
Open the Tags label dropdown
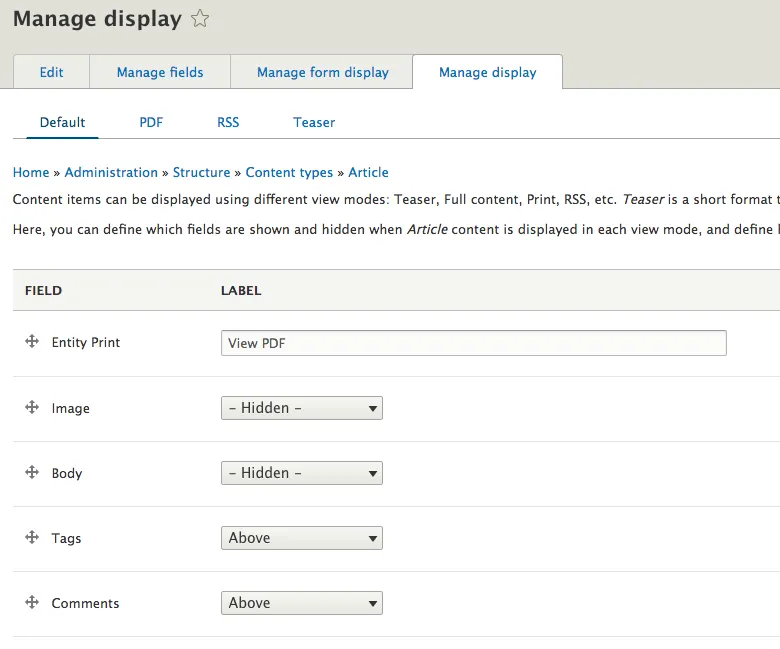[302, 538]
